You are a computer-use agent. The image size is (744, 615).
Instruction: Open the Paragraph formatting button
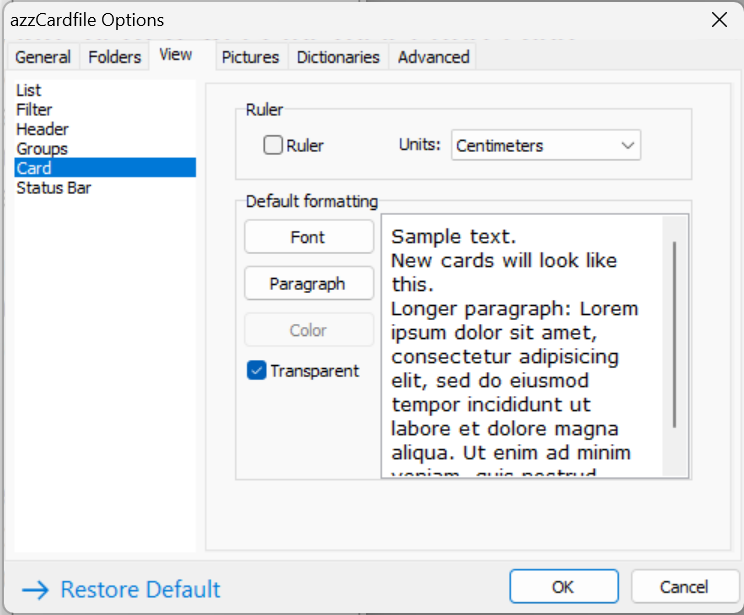(x=309, y=283)
